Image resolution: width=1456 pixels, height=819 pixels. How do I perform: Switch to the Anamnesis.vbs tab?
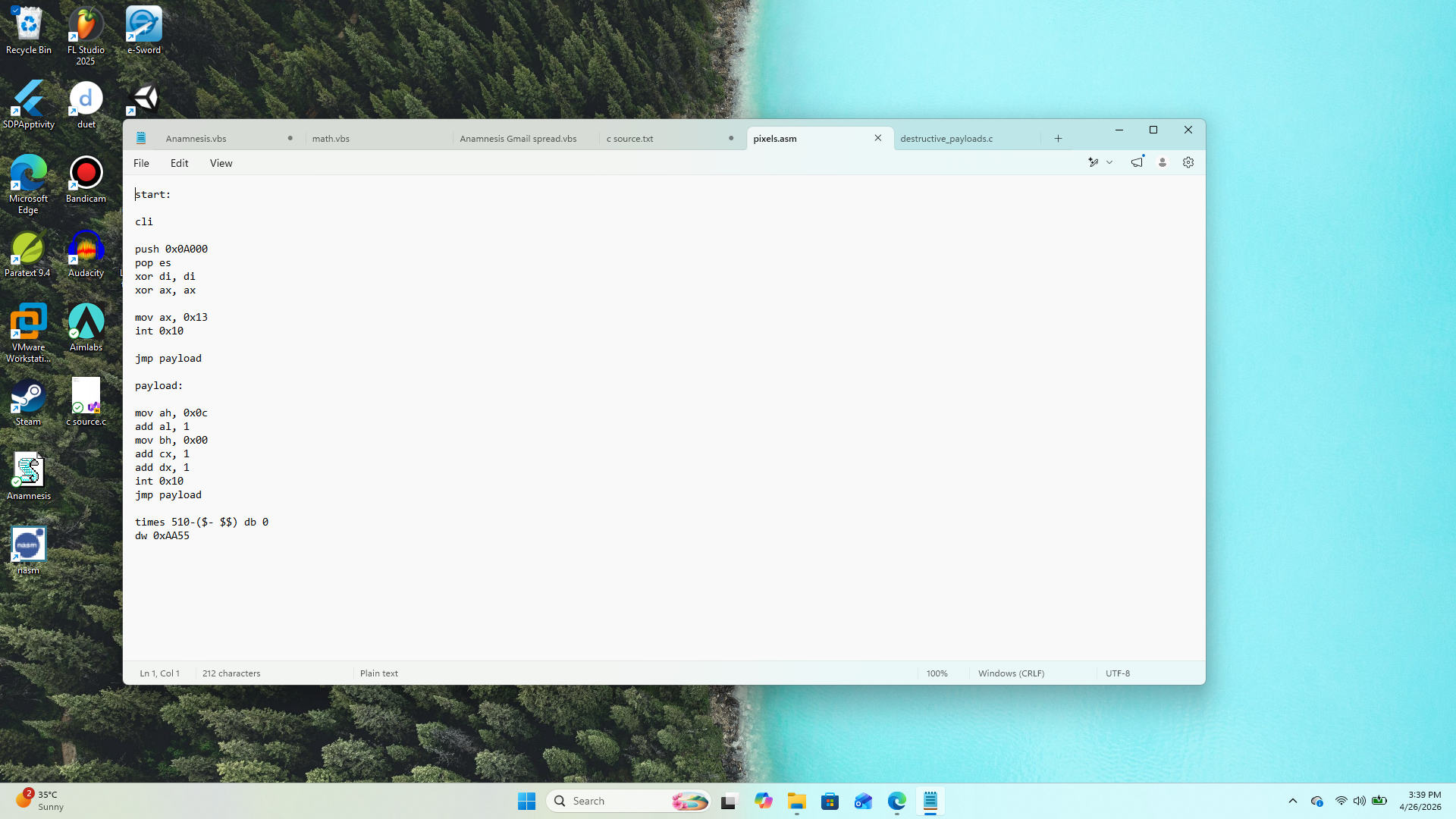196,139
